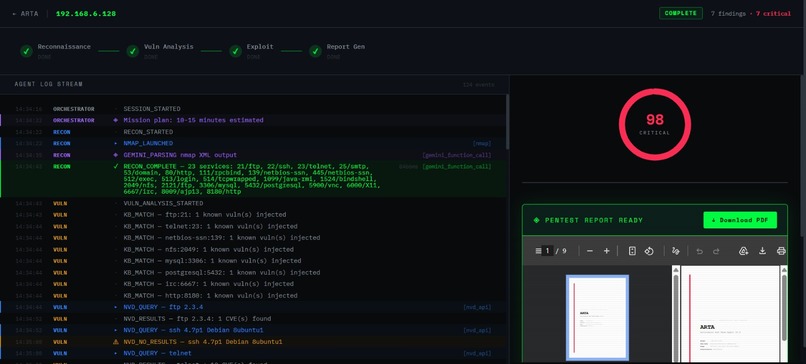
Task: Select the page 1 thumbnail in PDF sidebar
Action: coord(597,317)
